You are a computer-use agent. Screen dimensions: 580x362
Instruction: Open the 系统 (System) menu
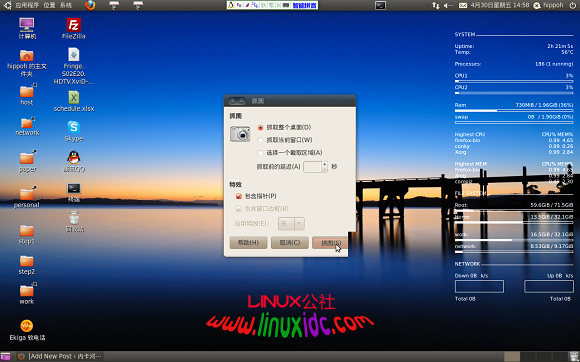(66, 5)
